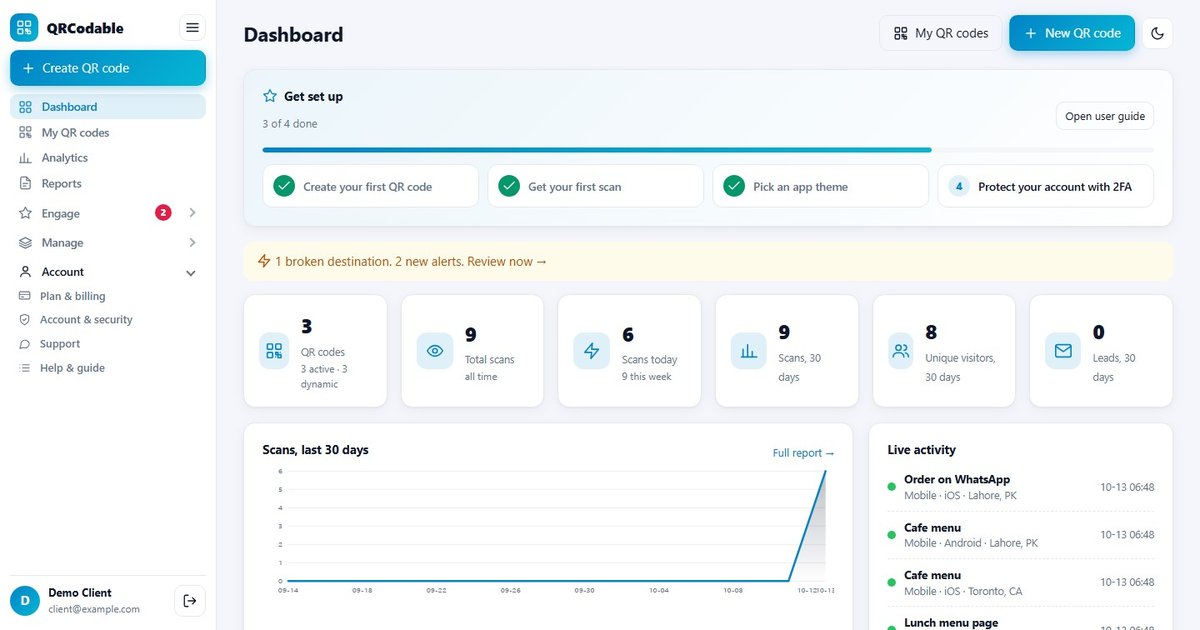Screen dimensions: 1200x630
Task: Toggle the 'Pick an app theme' checkmark
Action: (x=734, y=186)
